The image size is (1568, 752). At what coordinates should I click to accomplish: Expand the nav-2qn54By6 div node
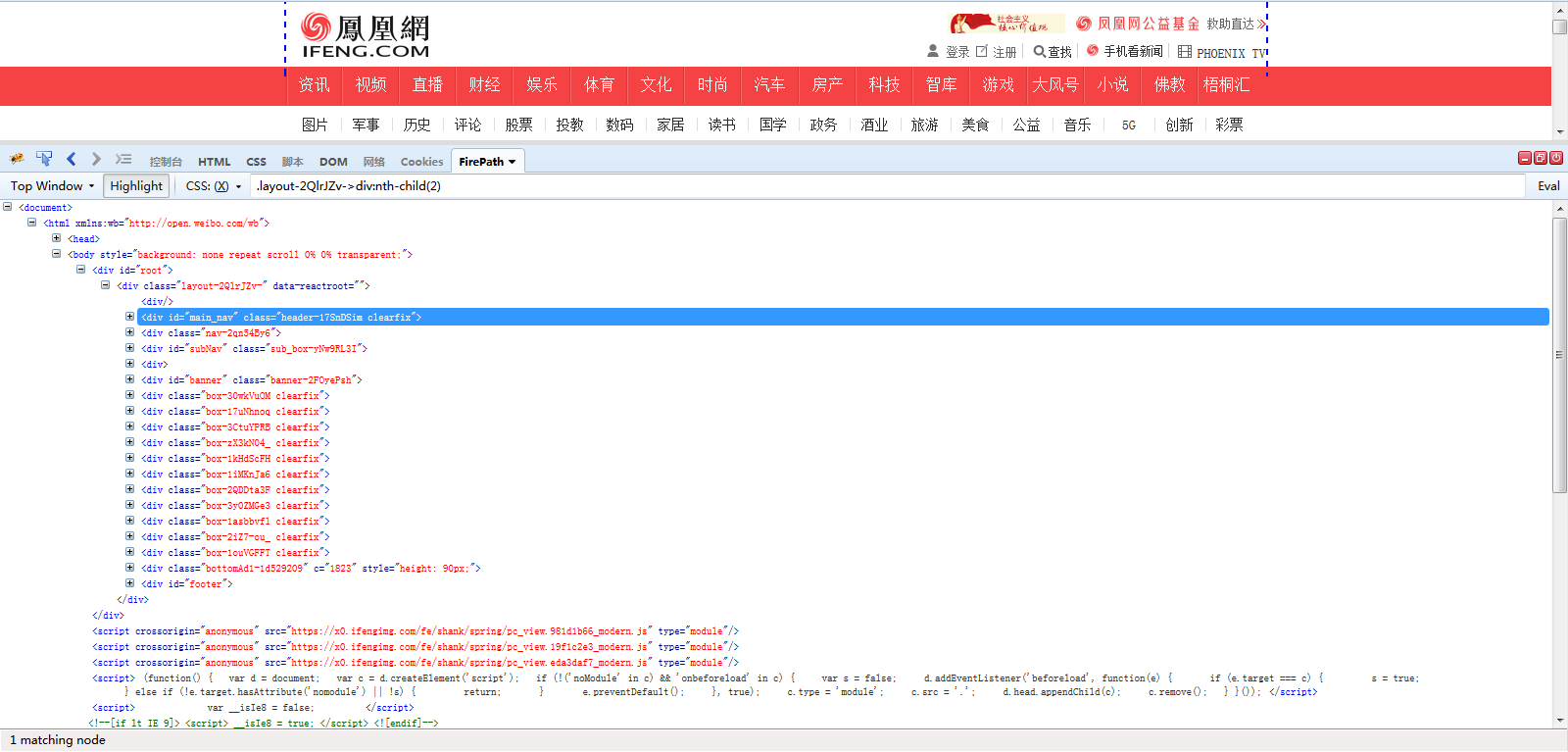click(x=129, y=332)
